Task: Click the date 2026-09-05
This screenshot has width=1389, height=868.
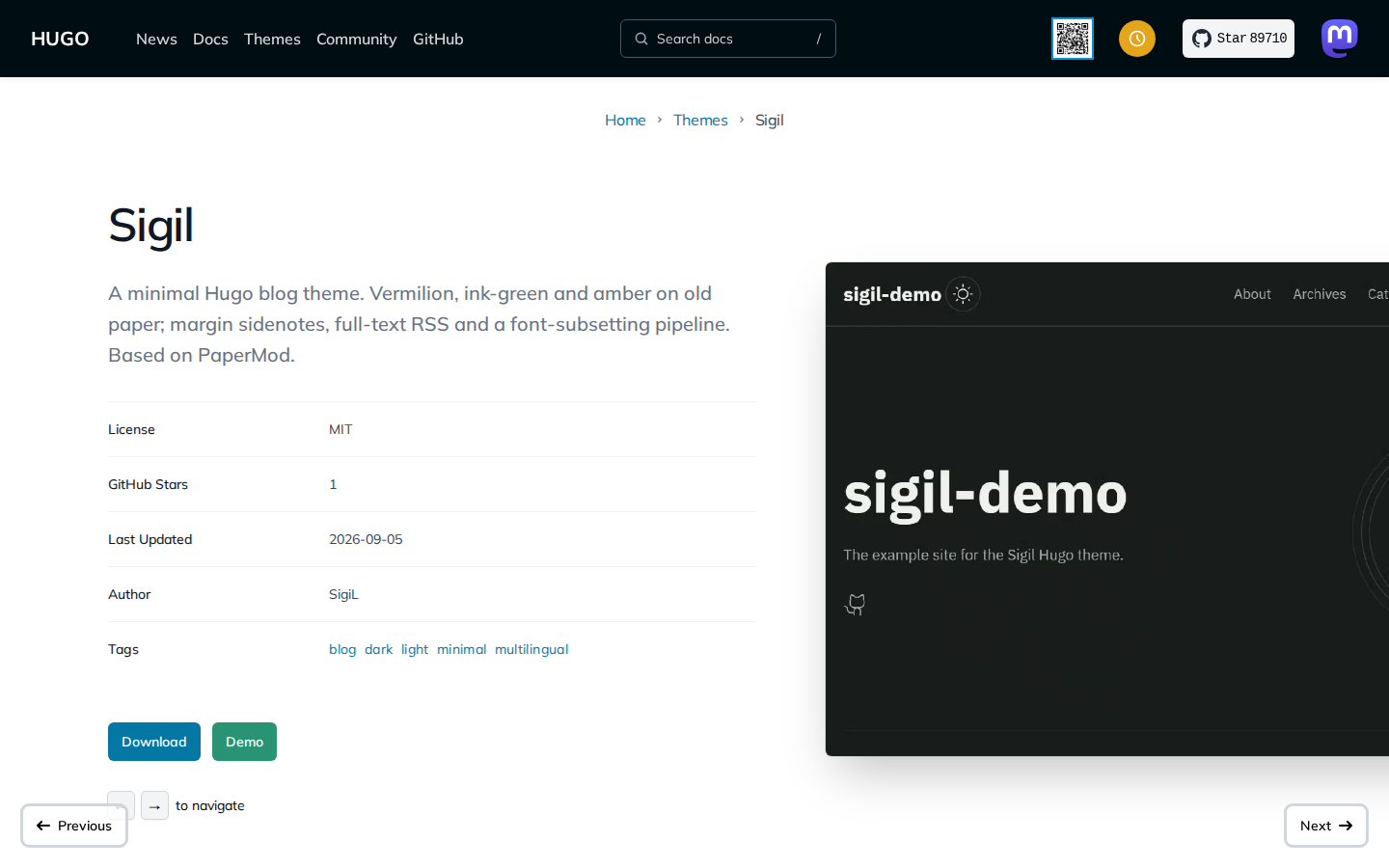Action: pyautogui.click(x=366, y=539)
